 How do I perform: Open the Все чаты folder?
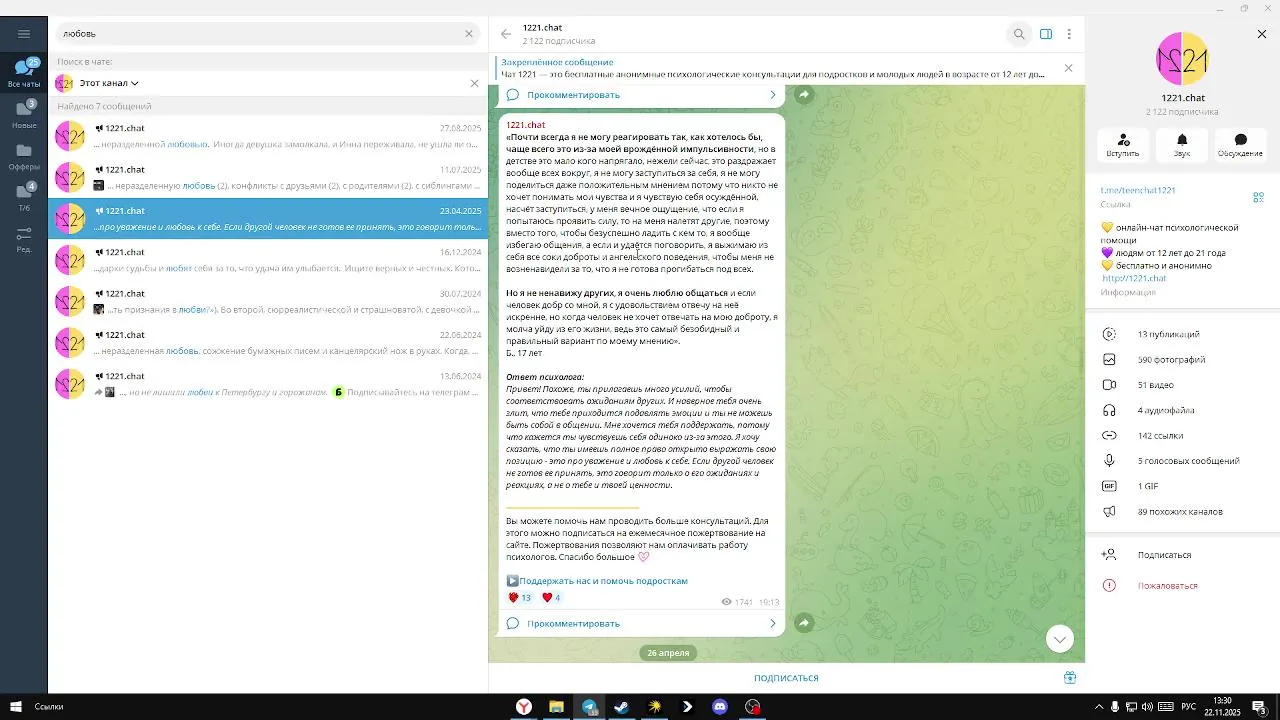[x=24, y=73]
